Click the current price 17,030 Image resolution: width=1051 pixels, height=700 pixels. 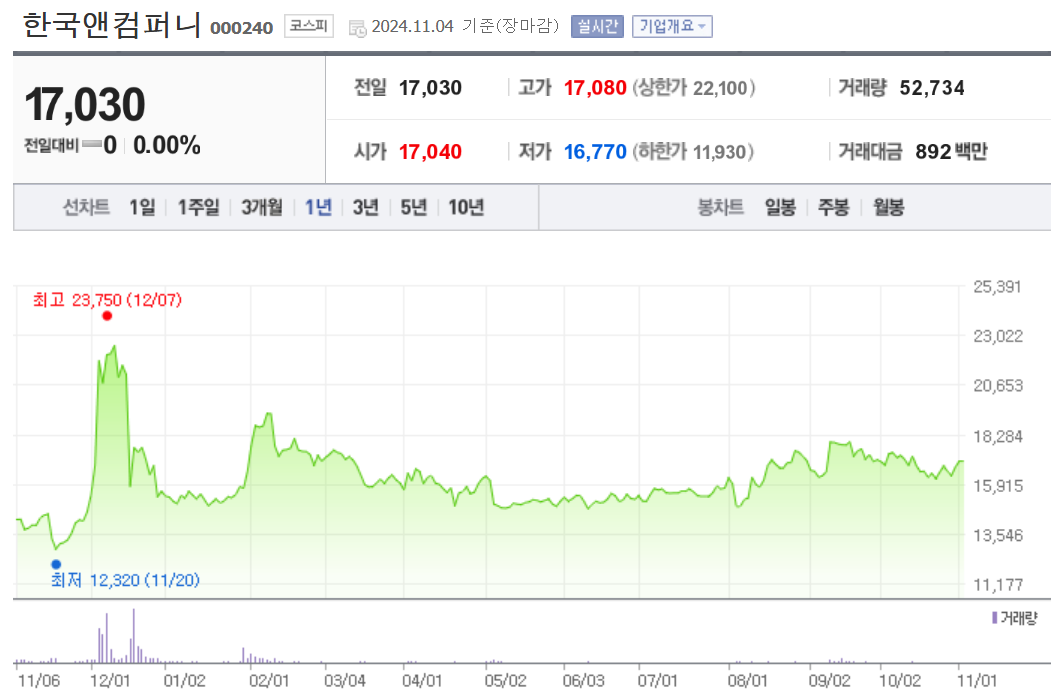[x=85, y=105]
